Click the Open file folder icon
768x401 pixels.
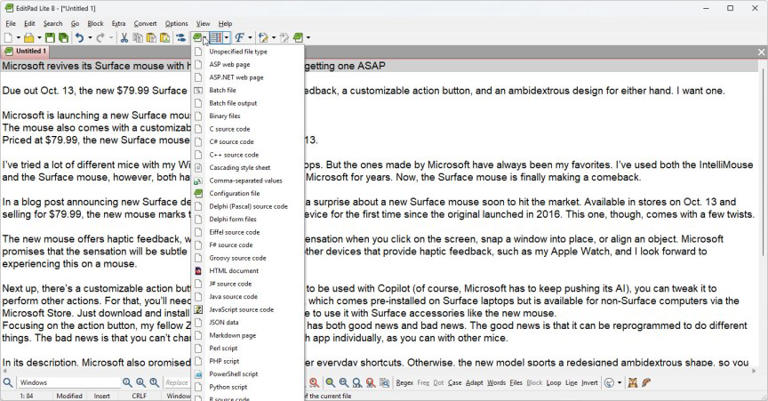click(29, 38)
